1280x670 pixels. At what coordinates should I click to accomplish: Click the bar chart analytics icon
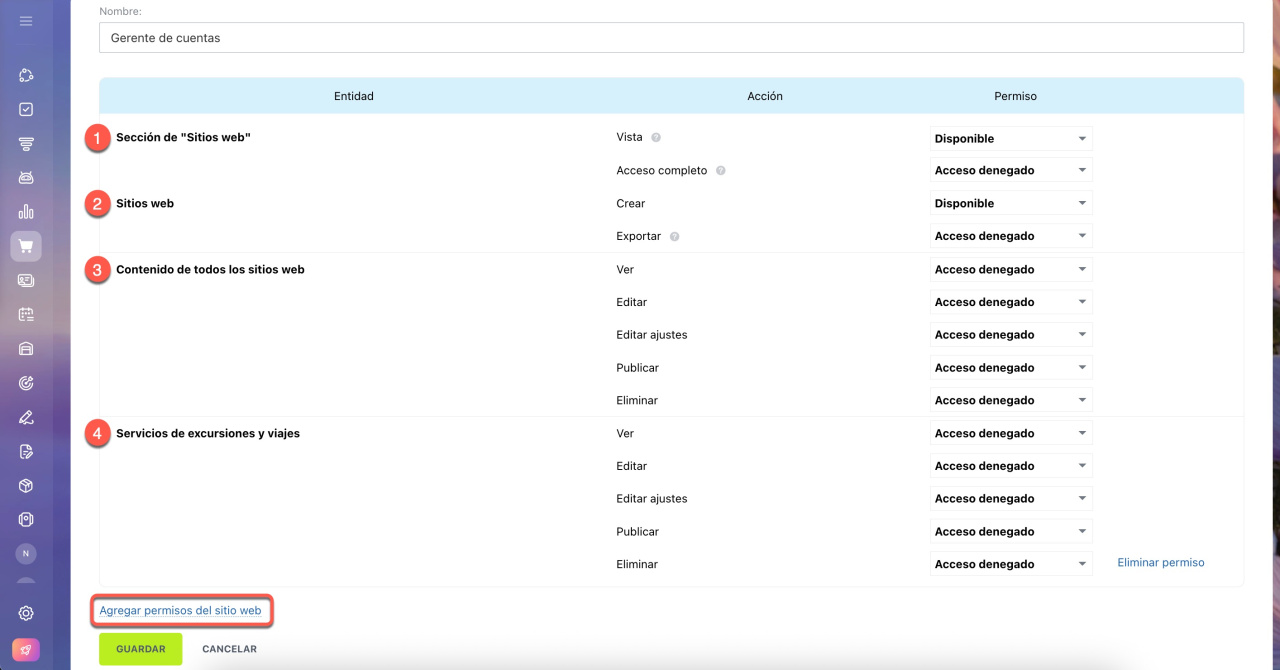[x=26, y=212]
